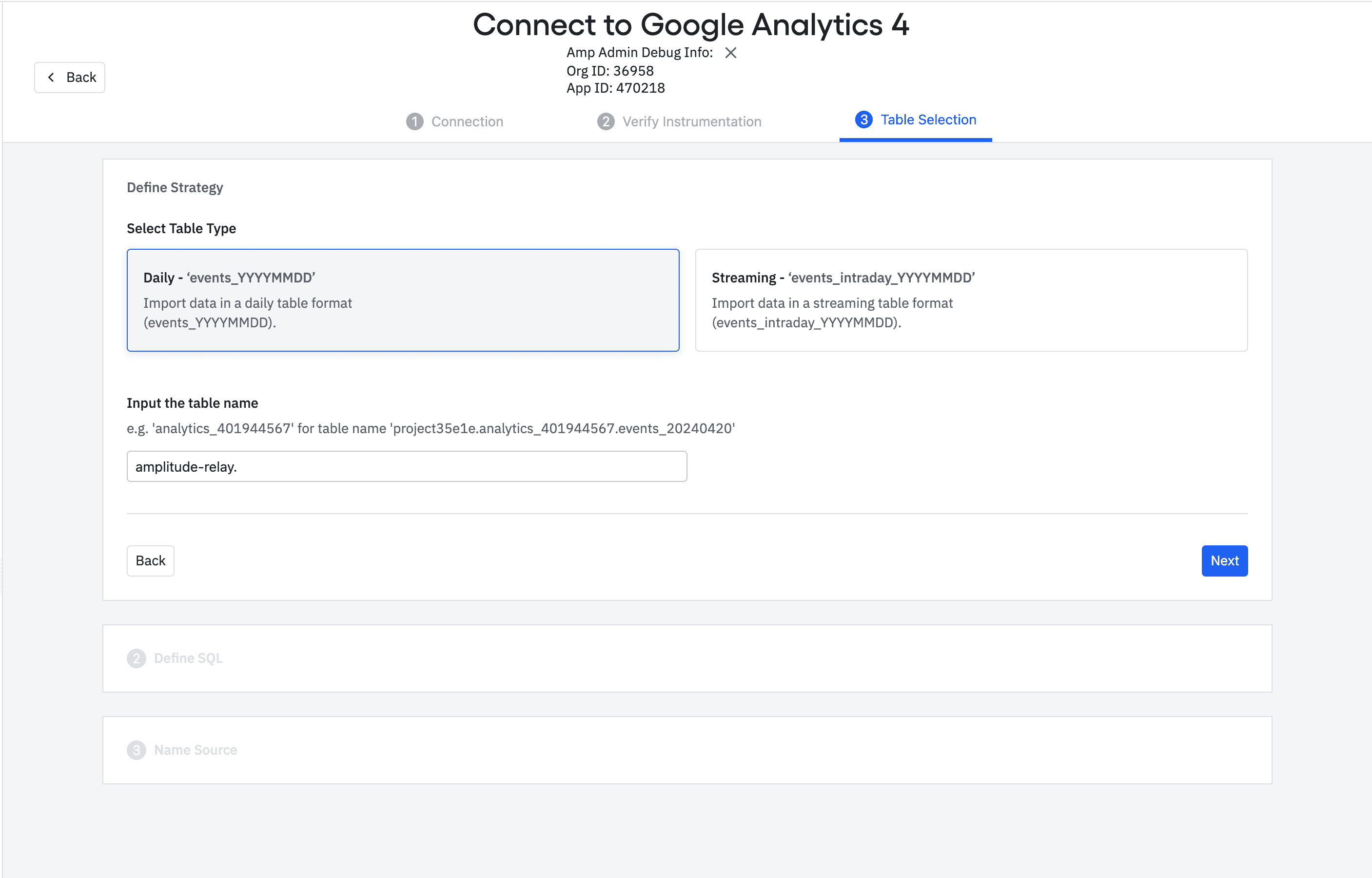This screenshot has height=878, width=1372.
Task: Expand the Name Source section
Action: [196, 750]
